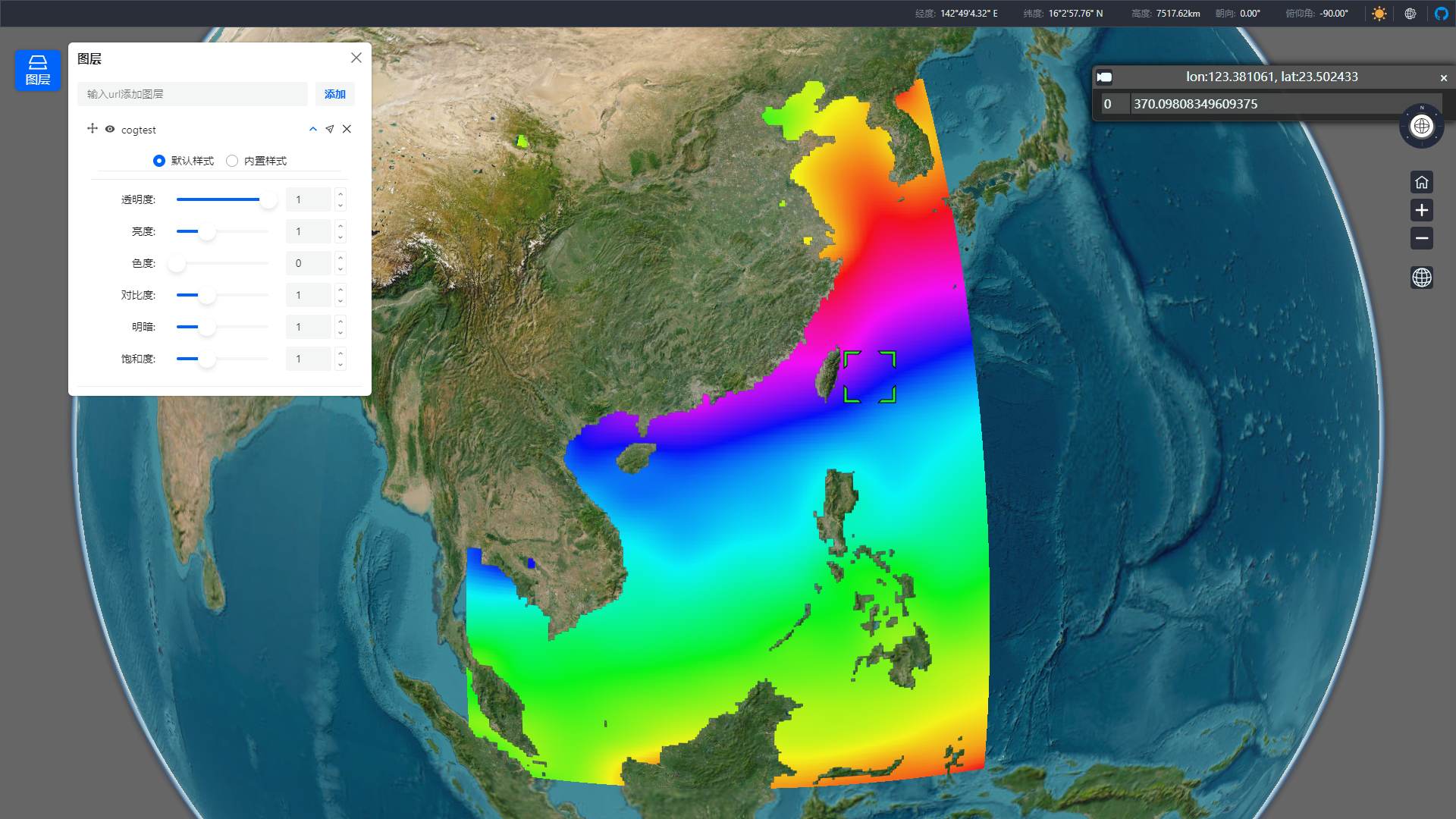Select 默认样式 radio option
The height and width of the screenshot is (819, 1456).
click(159, 161)
